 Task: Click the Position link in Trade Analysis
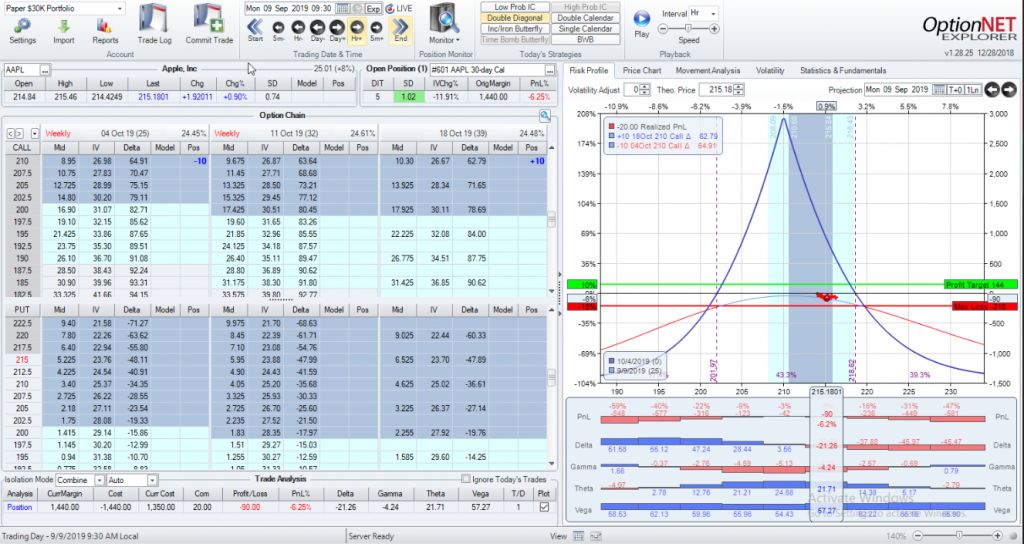coord(20,507)
